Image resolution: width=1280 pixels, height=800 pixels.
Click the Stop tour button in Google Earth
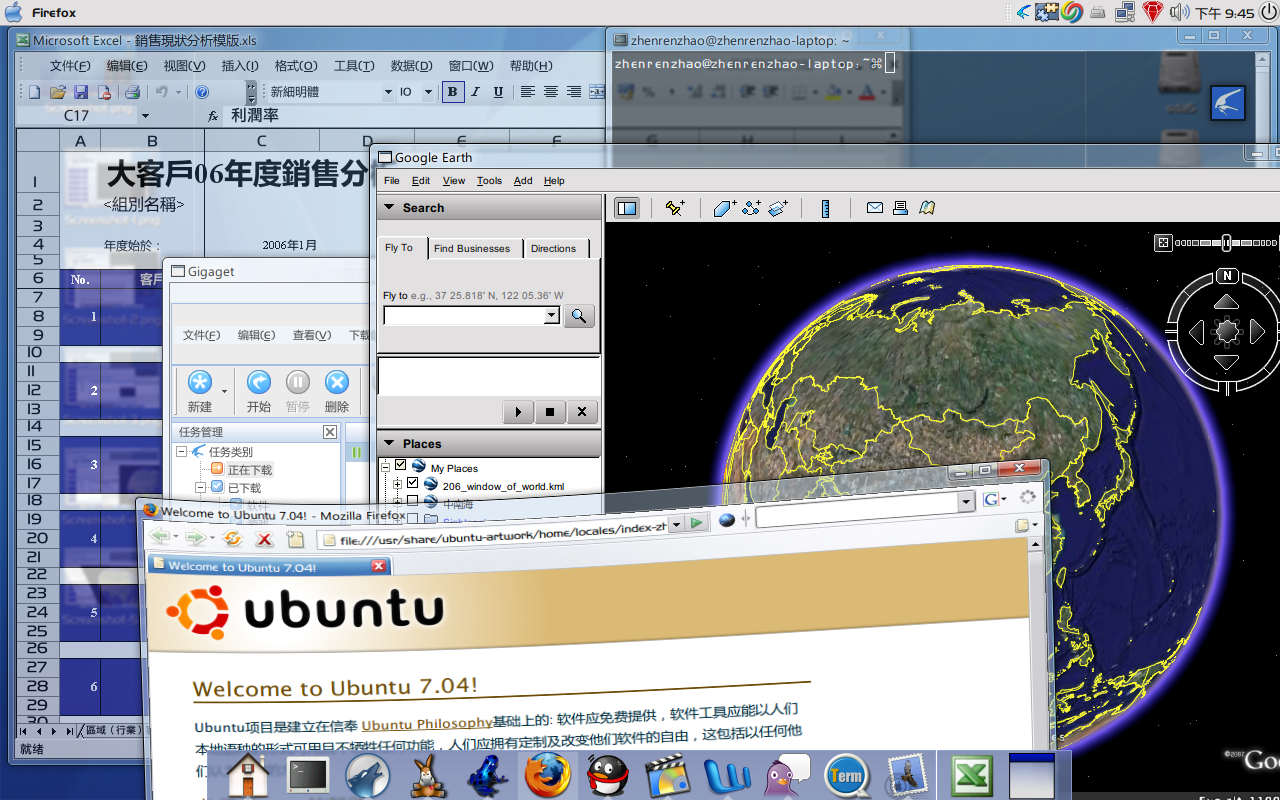coord(550,411)
